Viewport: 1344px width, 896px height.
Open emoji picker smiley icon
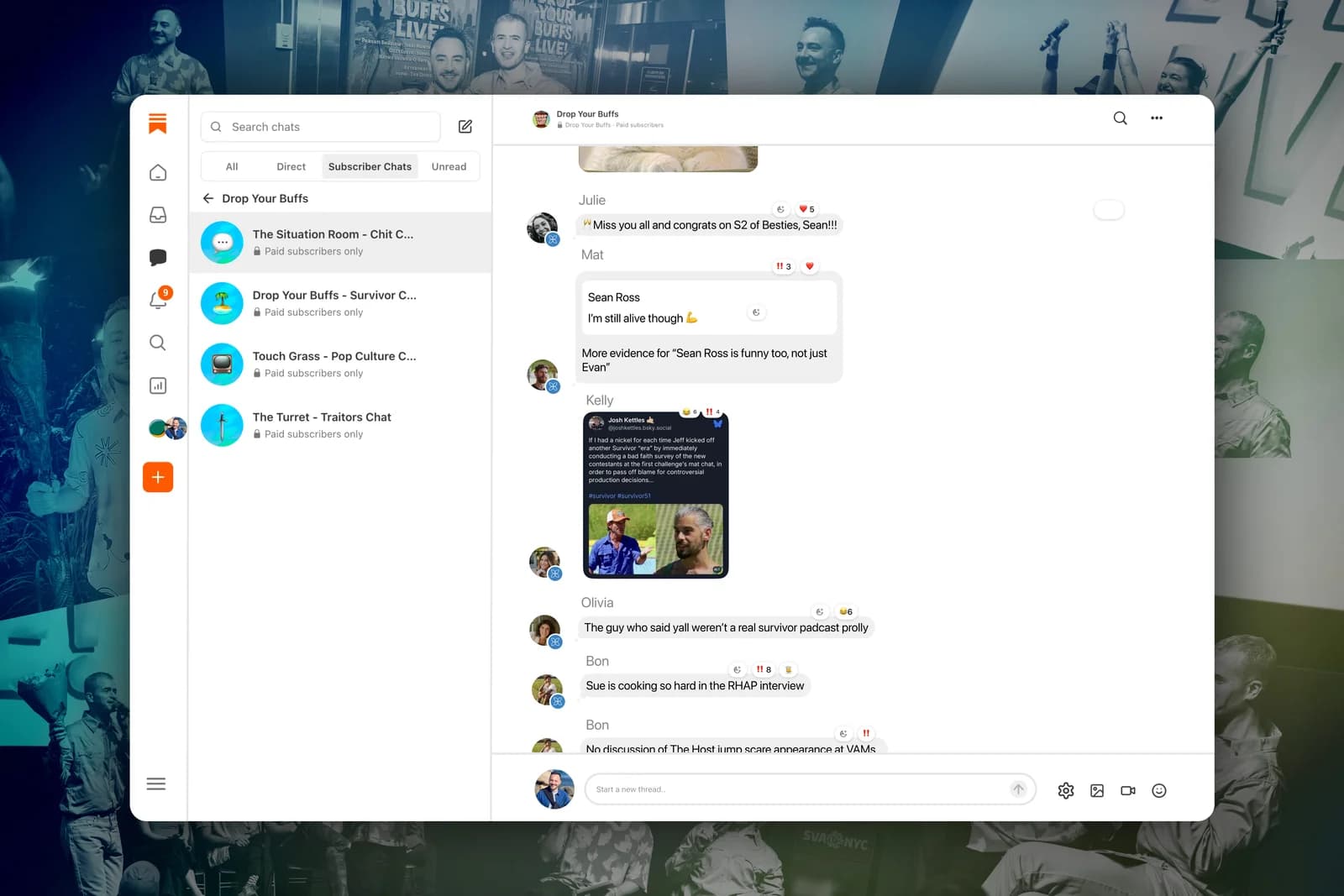[1159, 790]
